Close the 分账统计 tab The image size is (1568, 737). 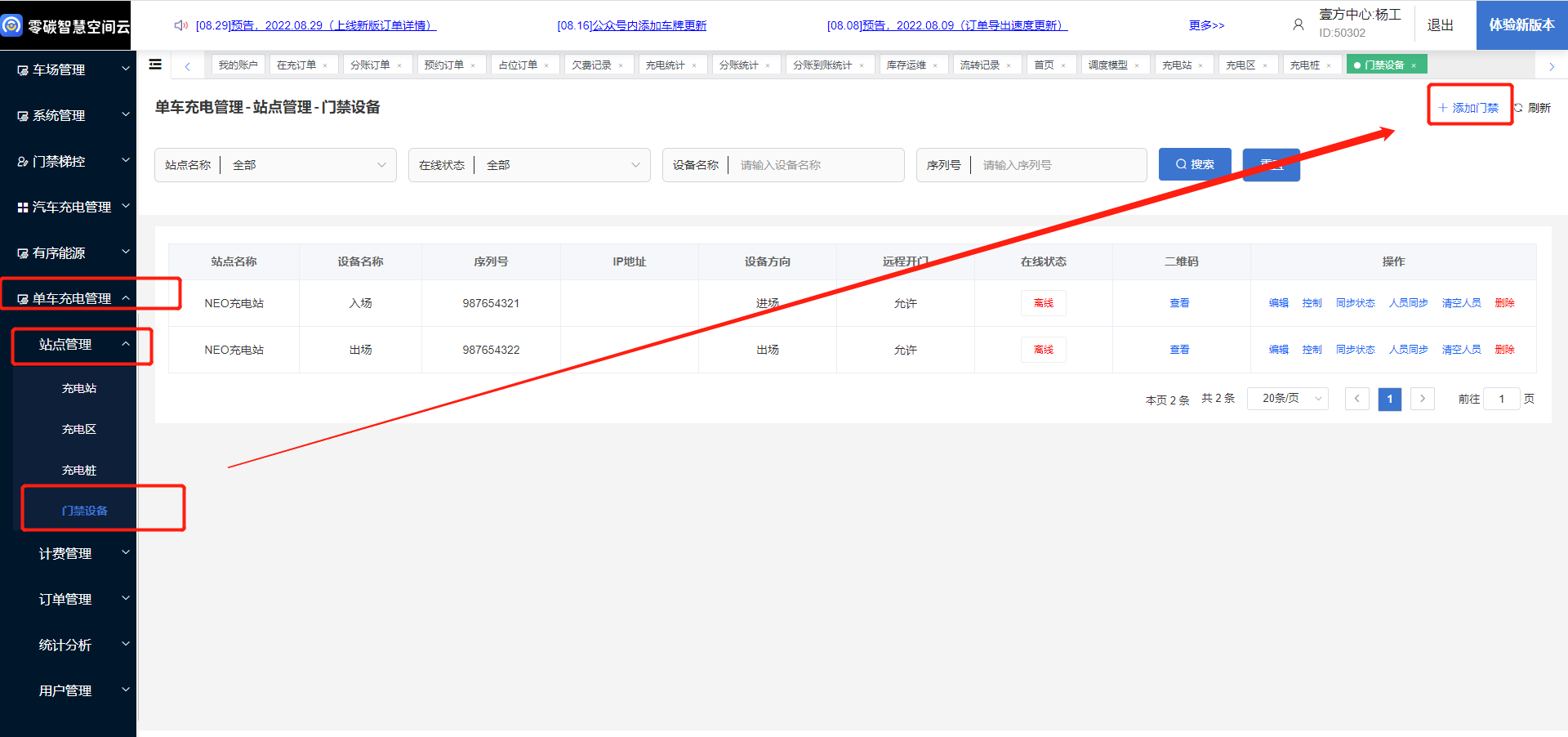click(768, 65)
